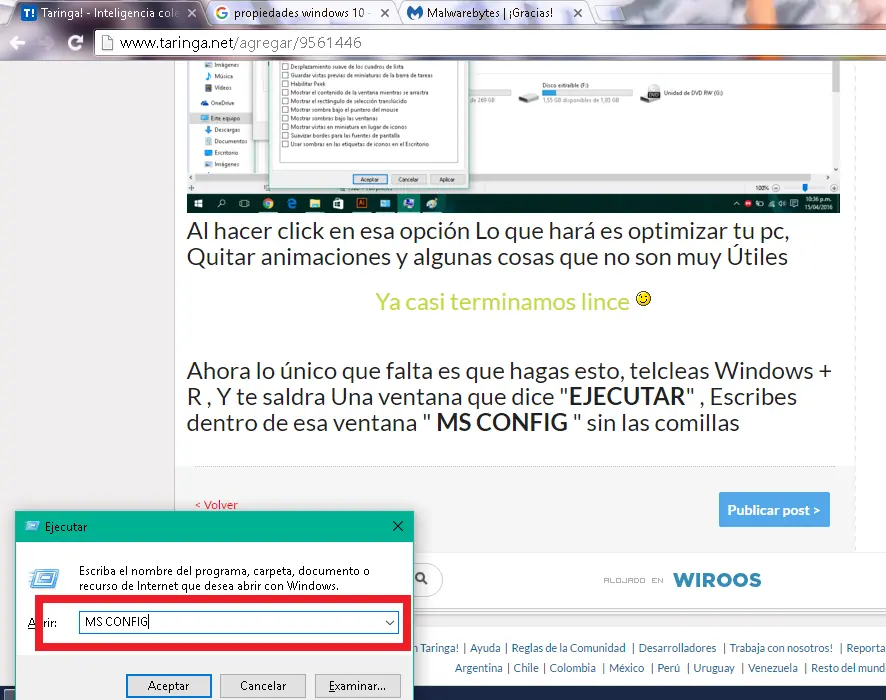The width and height of the screenshot is (886, 700).
Task: Click the File Explorer icon in the embedded taskbar
Action: pyautogui.click(x=315, y=203)
